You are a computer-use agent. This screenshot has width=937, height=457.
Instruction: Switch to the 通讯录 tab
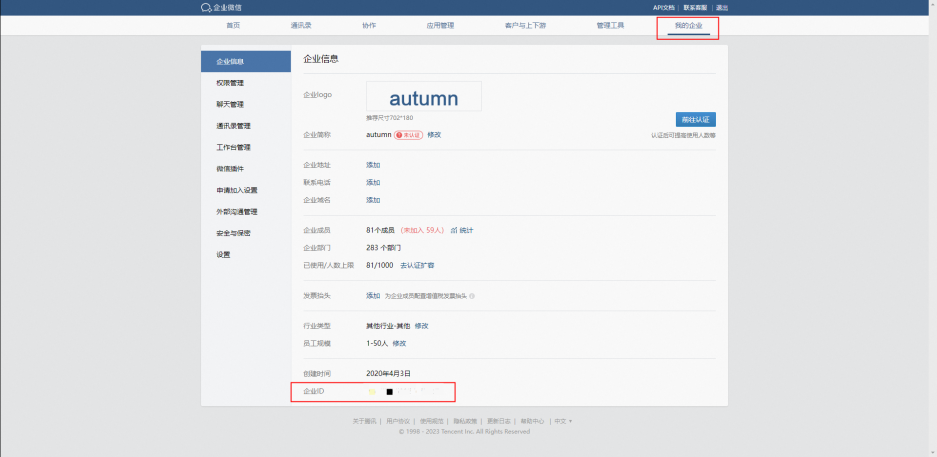(x=302, y=25)
